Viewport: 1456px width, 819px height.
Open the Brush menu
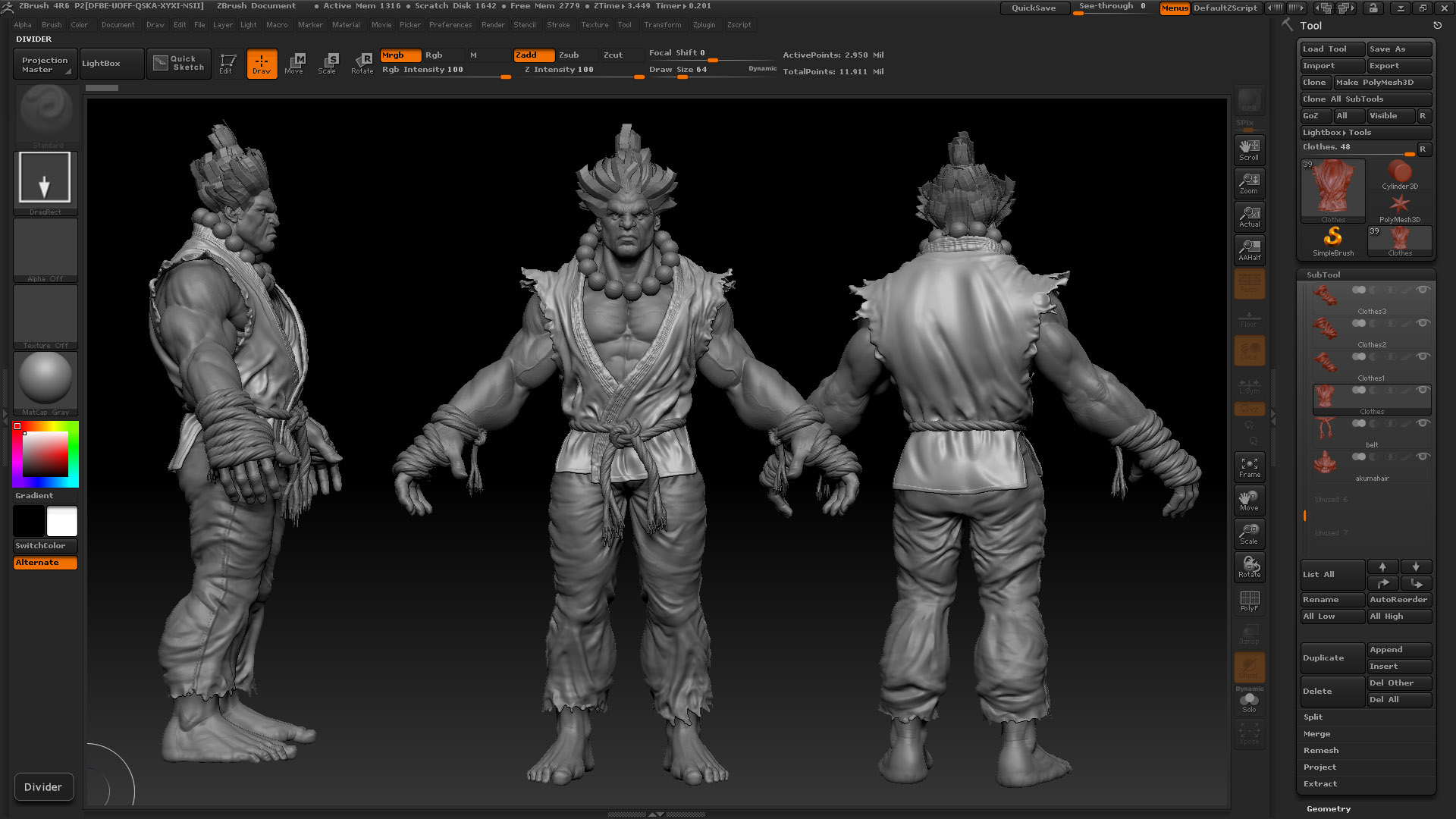[x=52, y=25]
